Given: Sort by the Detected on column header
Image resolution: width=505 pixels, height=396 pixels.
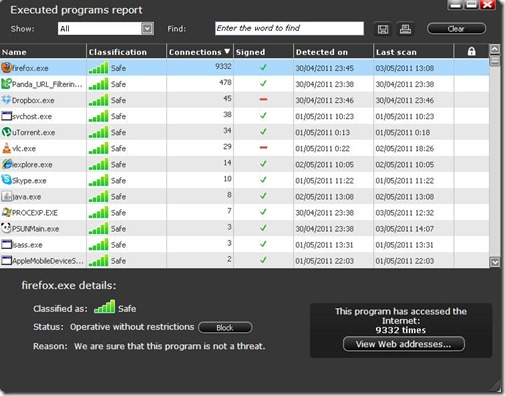Looking at the screenshot, I should point(322,52).
